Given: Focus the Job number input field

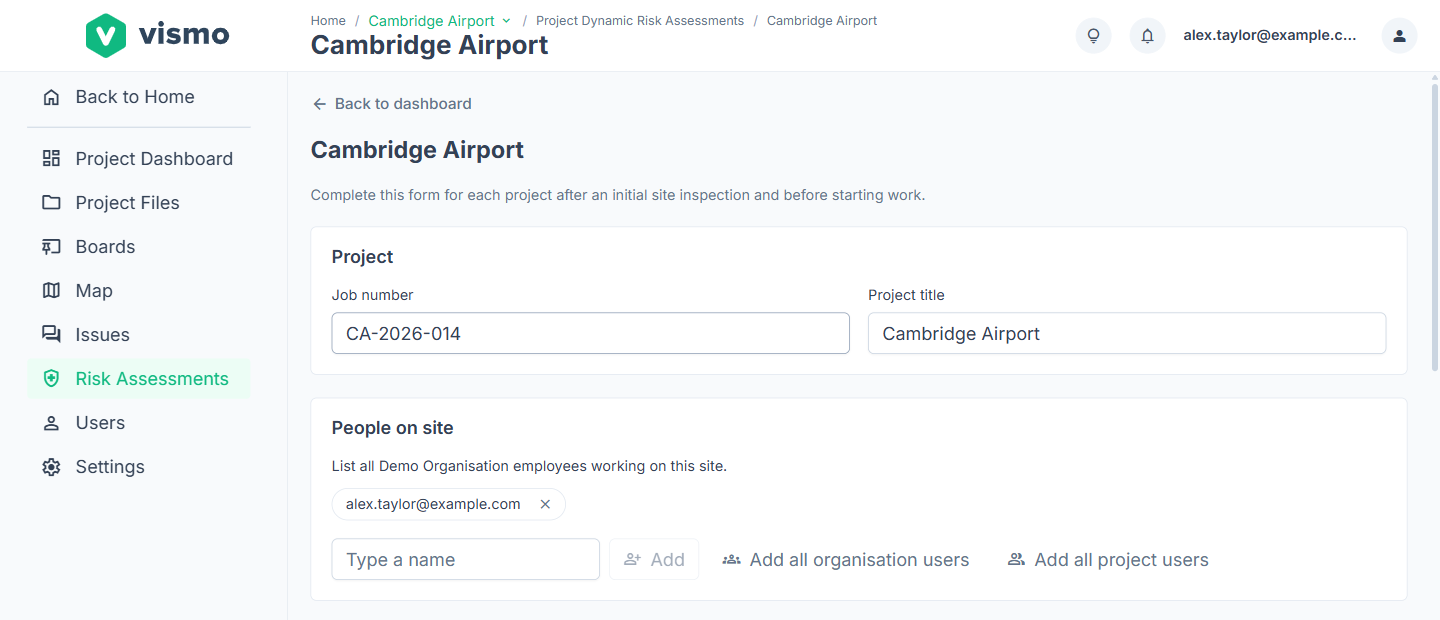Looking at the screenshot, I should click(590, 334).
